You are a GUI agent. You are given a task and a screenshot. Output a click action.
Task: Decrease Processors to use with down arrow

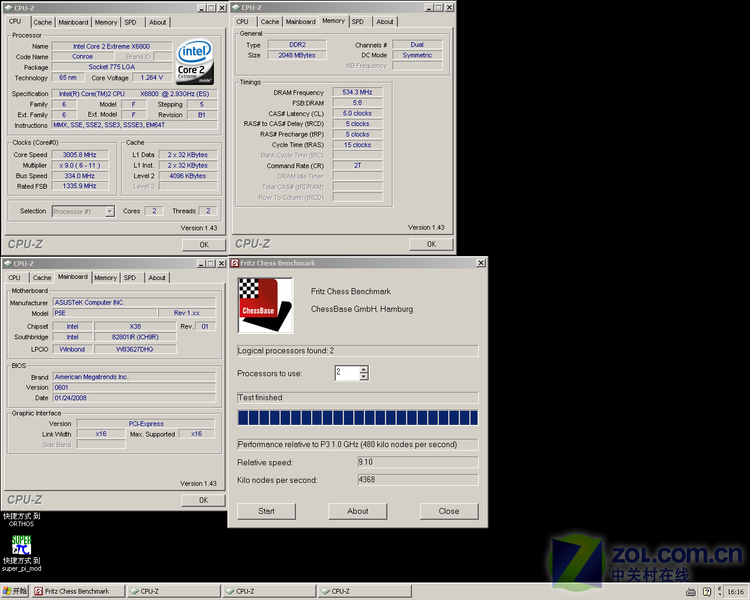coord(364,377)
